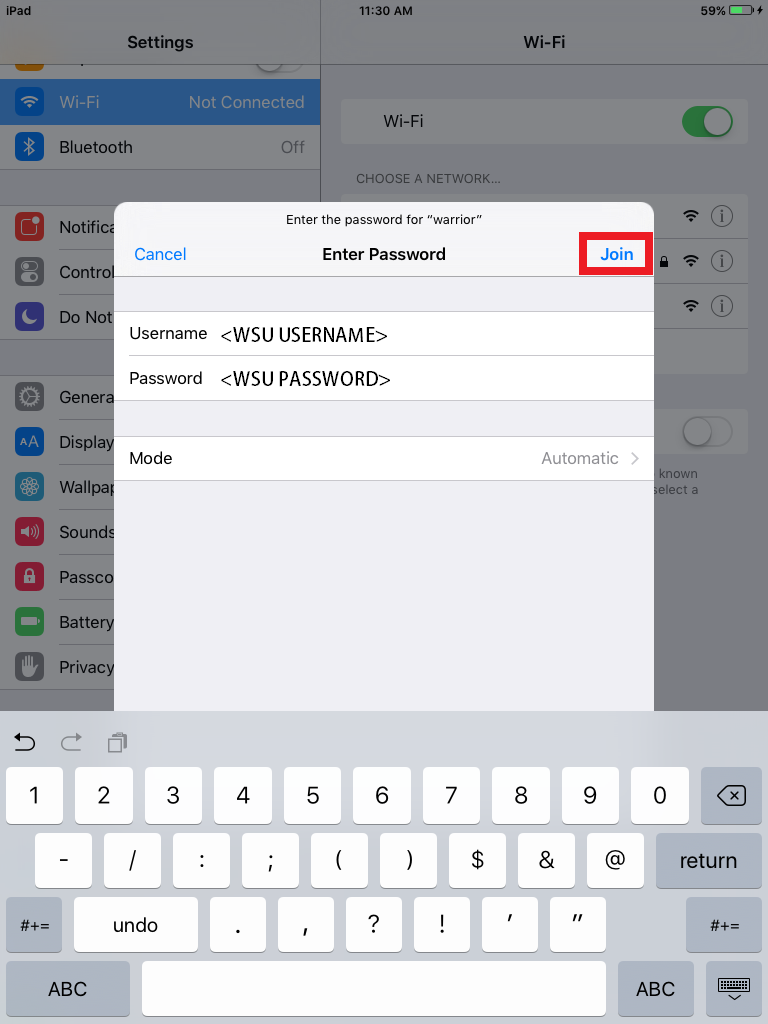Tap the paste clipboard icon above keyboard

[118, 743]
